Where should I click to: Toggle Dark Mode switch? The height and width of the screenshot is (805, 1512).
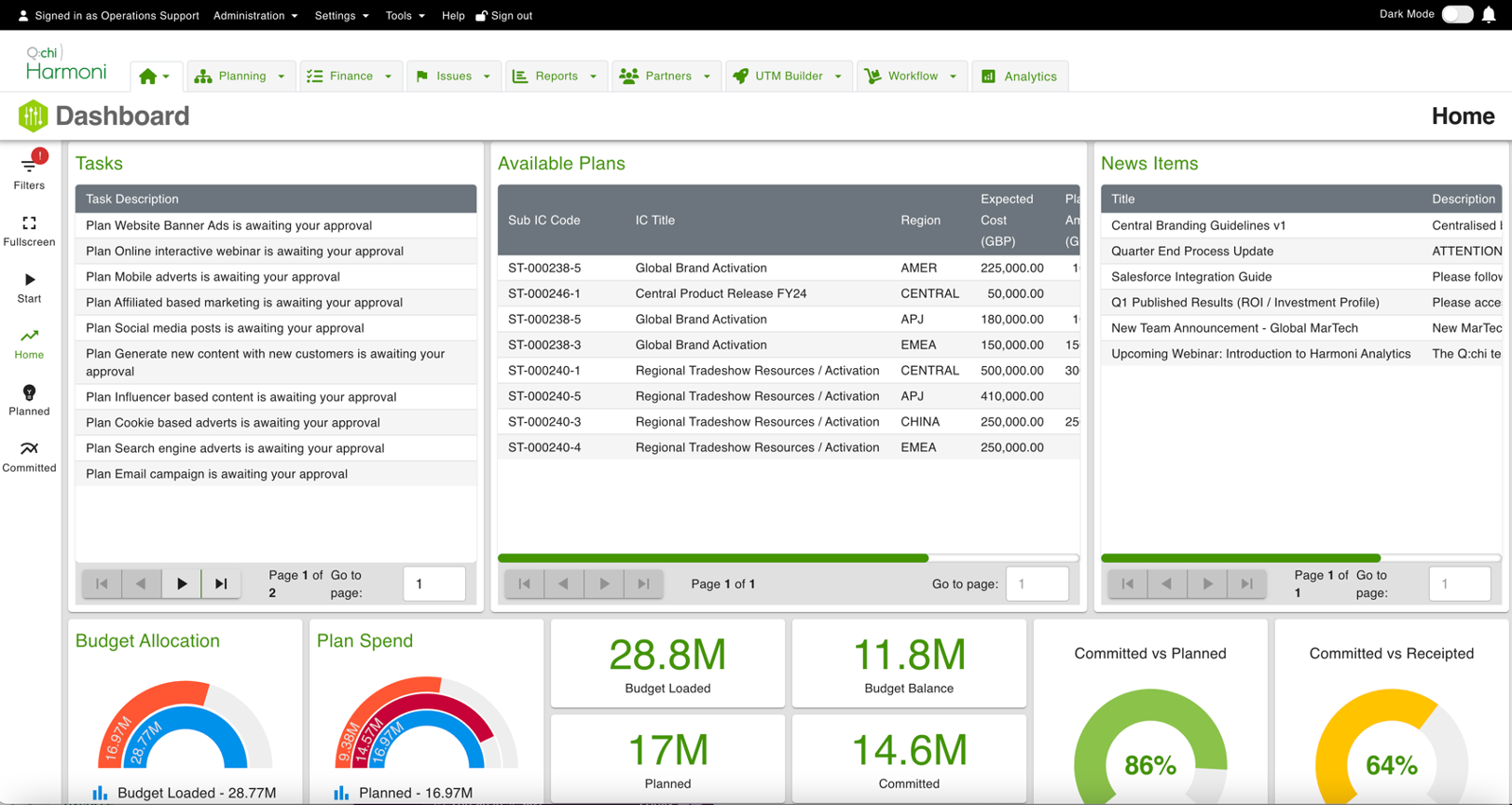[x=1456, y=15]
